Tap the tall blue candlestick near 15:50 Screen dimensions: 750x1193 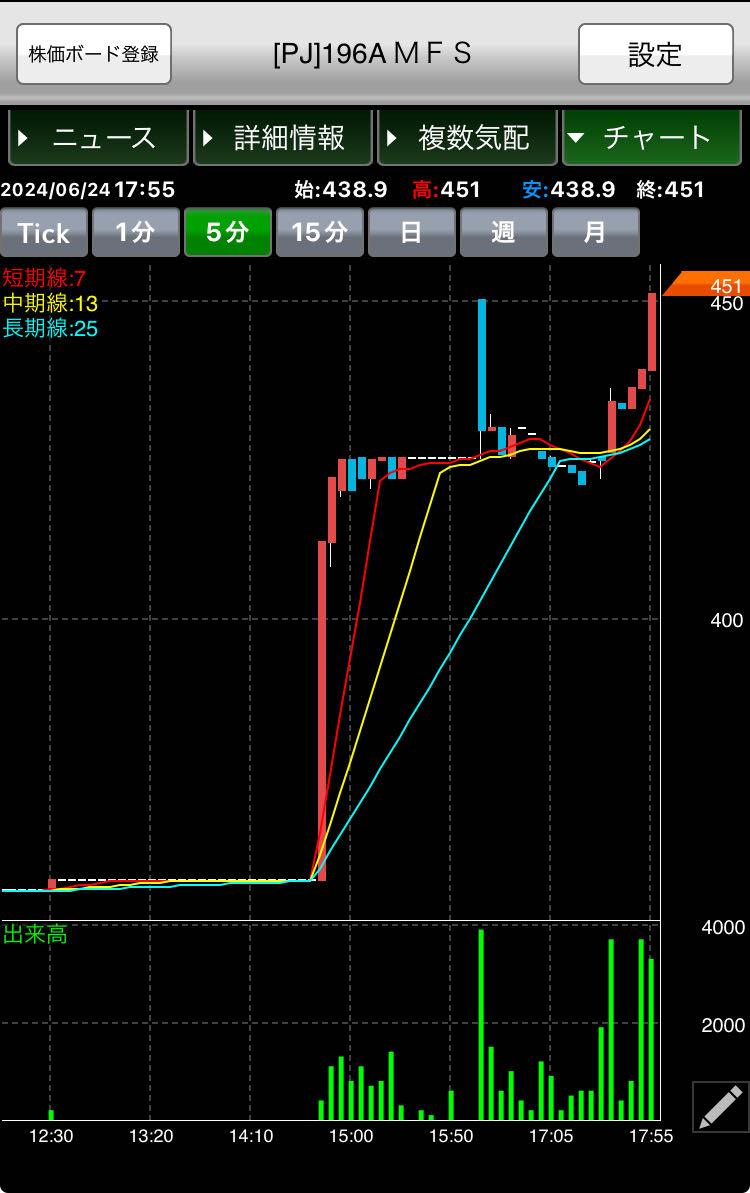[x=482, y=364]
